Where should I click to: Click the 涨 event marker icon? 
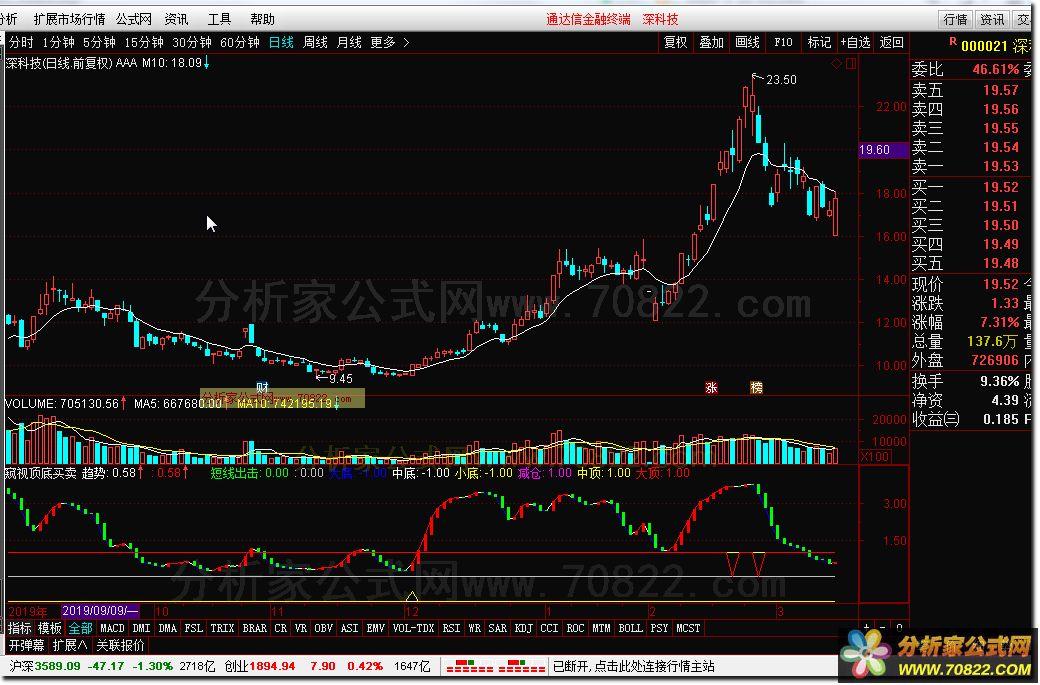click(712, 387)
